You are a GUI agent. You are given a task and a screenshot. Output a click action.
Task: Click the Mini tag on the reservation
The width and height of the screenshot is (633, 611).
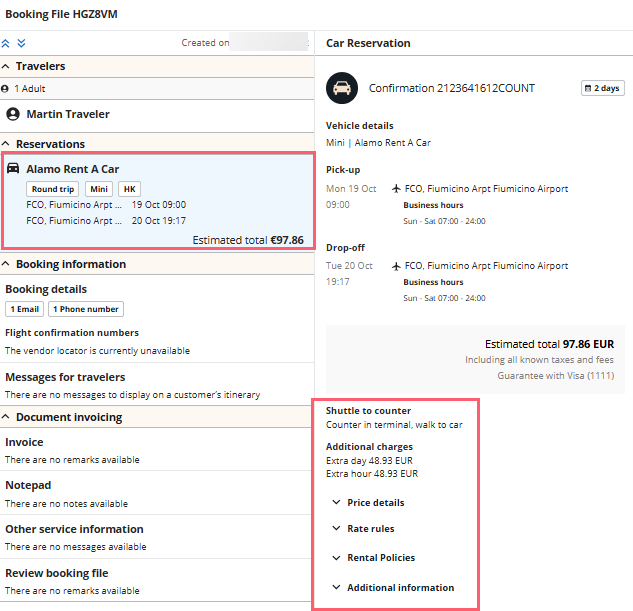pos(99,189)
